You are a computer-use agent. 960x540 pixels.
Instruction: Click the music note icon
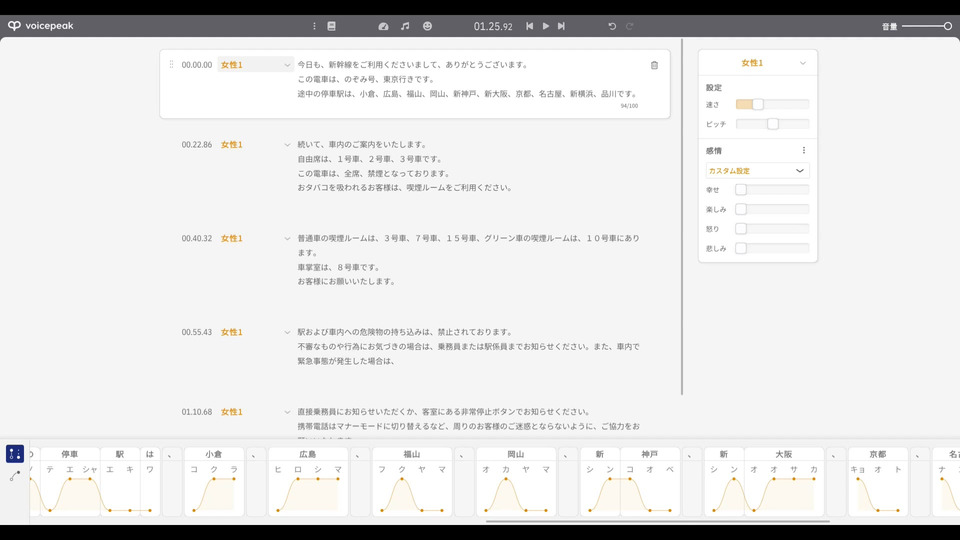tap(405, 26)
